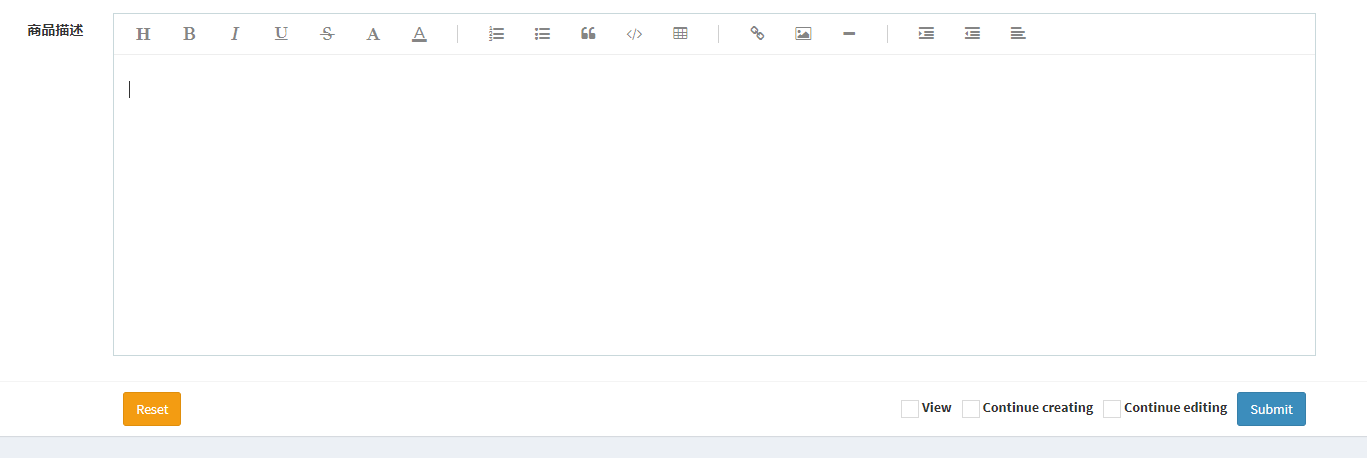This screenshot has width=1367, height=458.
Task: Click the blue Submit button
Action: pyautogui.click(x=1271, y=409)
